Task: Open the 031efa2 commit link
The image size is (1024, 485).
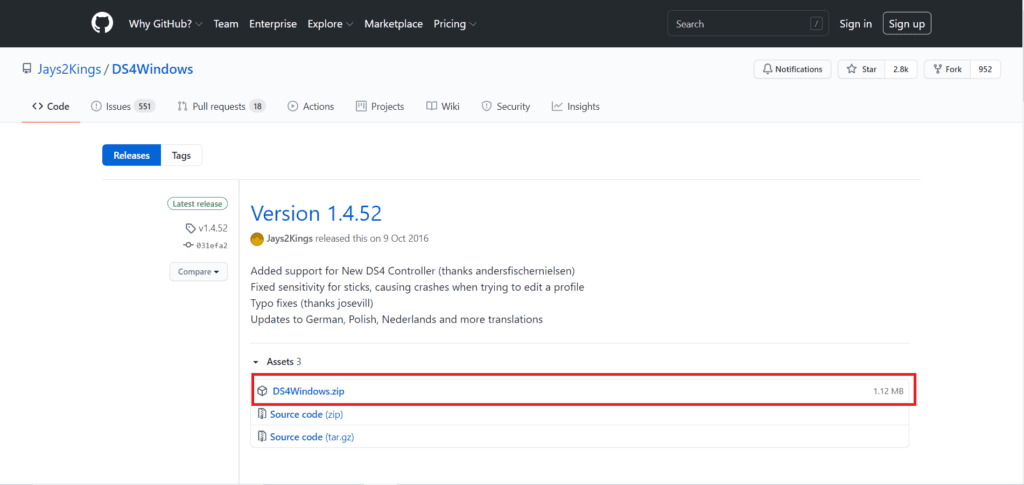Action: point(206,245)
